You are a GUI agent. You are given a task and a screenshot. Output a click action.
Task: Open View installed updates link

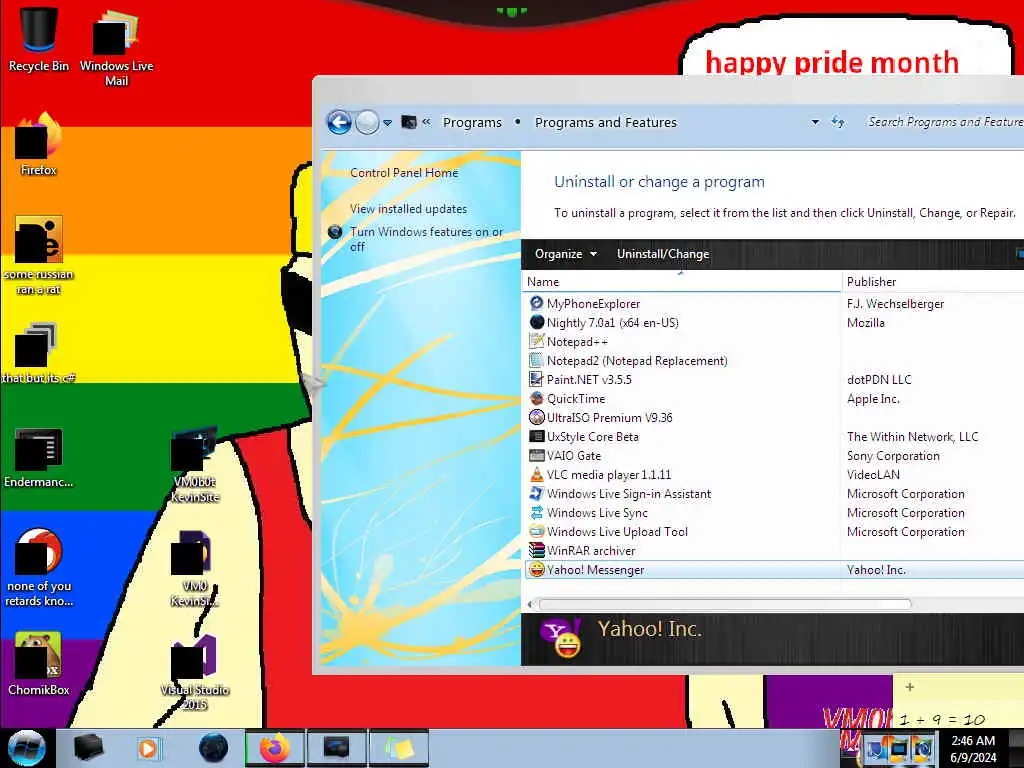[x=408, y=208]
